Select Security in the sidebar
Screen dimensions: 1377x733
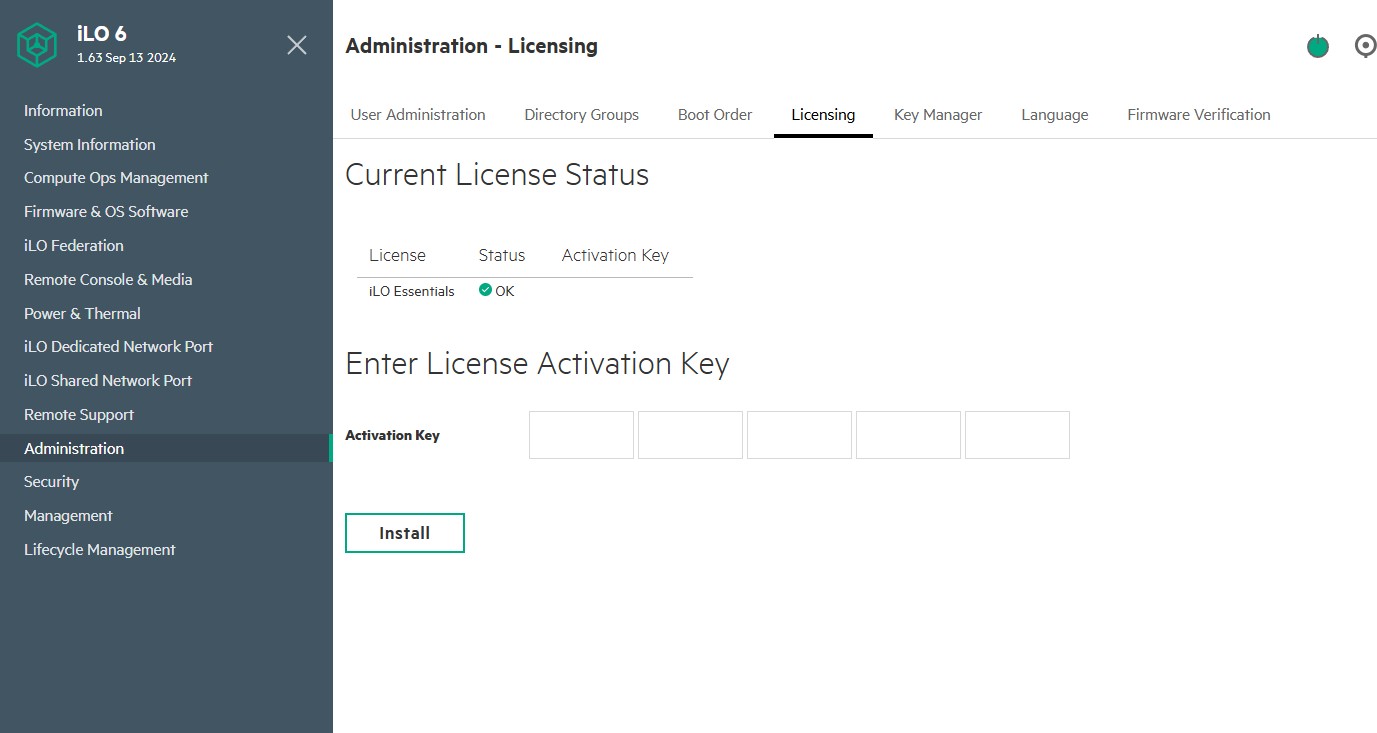(x=51, y=482)
